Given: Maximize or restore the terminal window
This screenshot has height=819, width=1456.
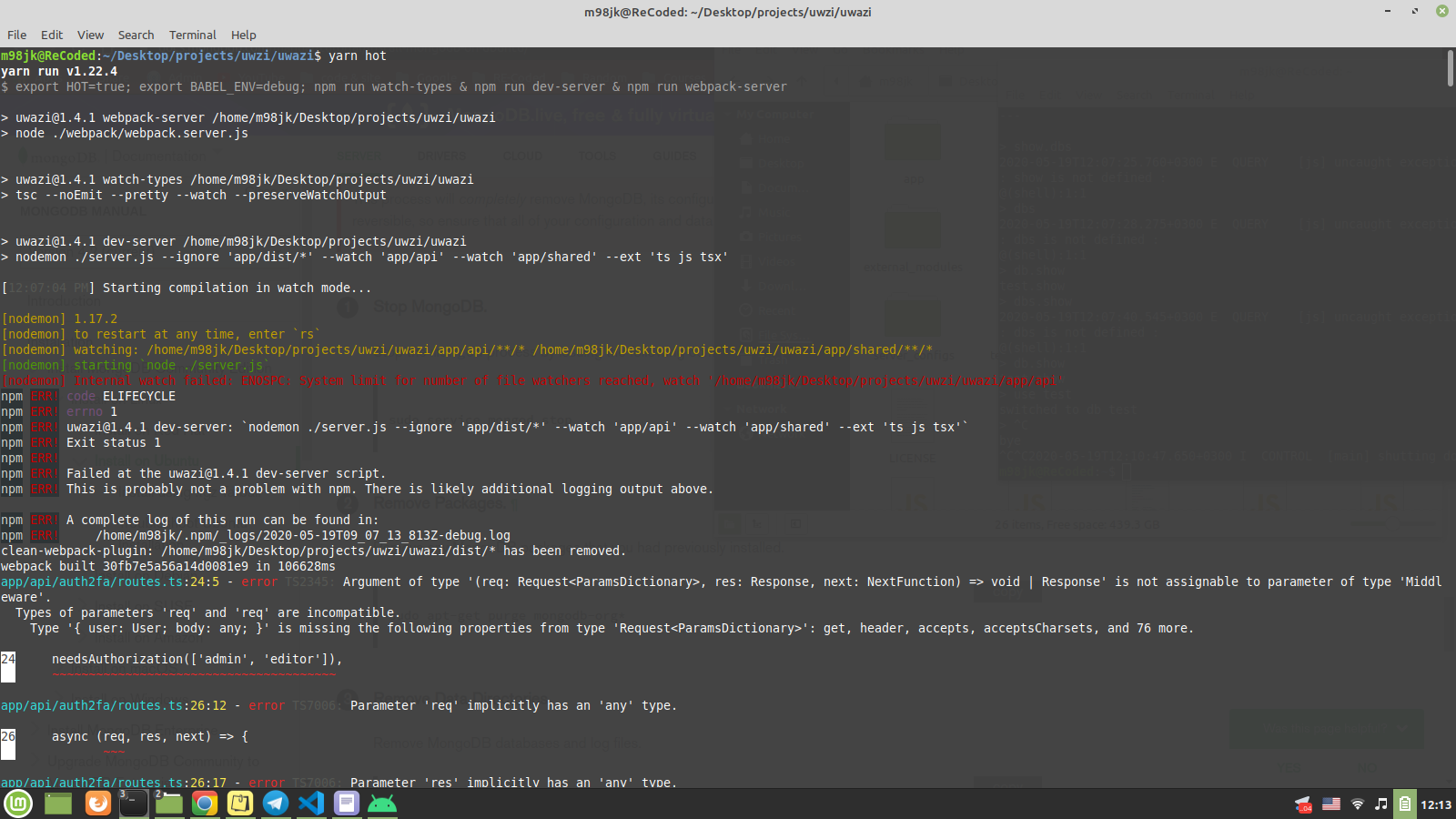Looking at the screenshot, I should tap(1415, 11).
